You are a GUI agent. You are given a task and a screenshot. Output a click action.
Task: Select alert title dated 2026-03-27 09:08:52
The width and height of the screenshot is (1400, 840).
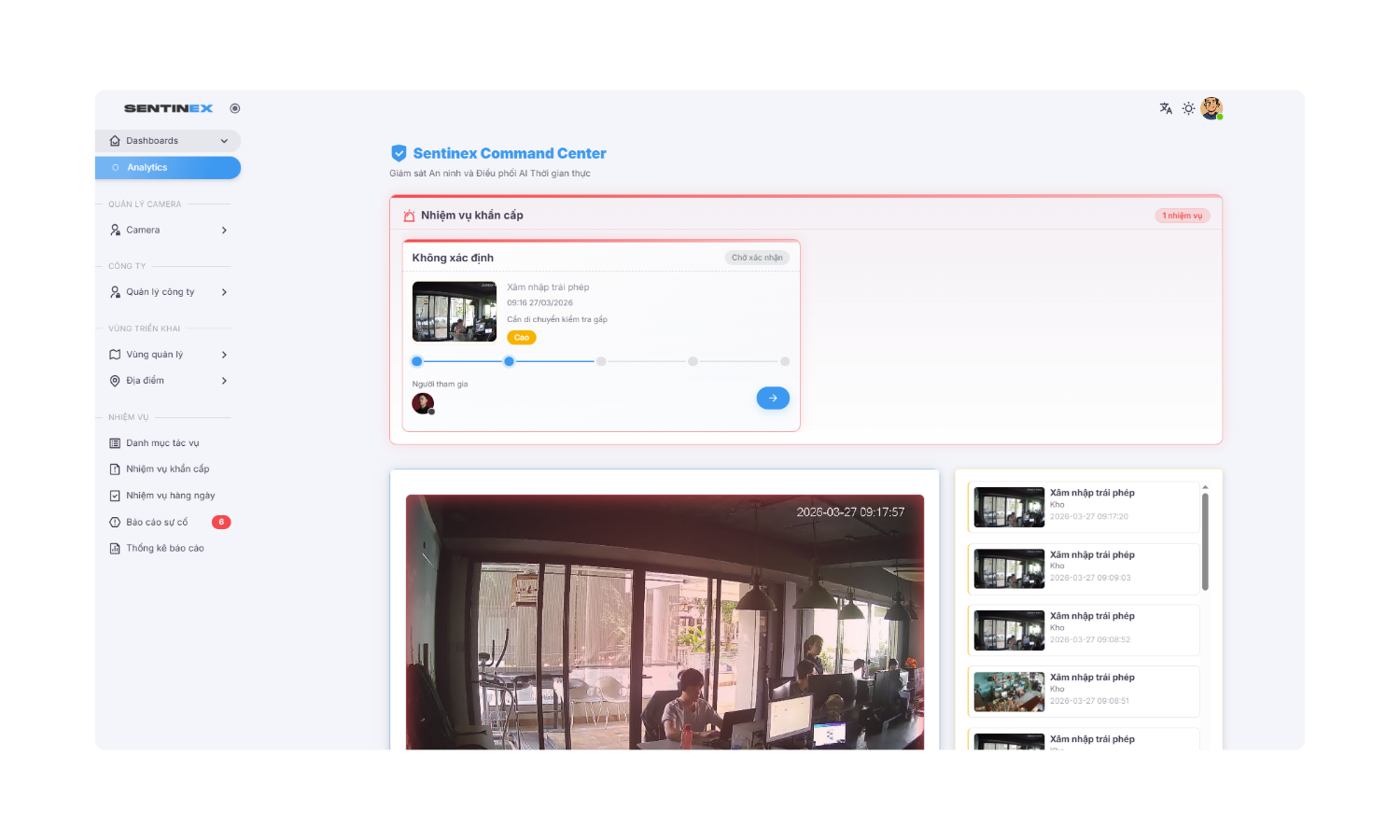tap(1092, 616)
